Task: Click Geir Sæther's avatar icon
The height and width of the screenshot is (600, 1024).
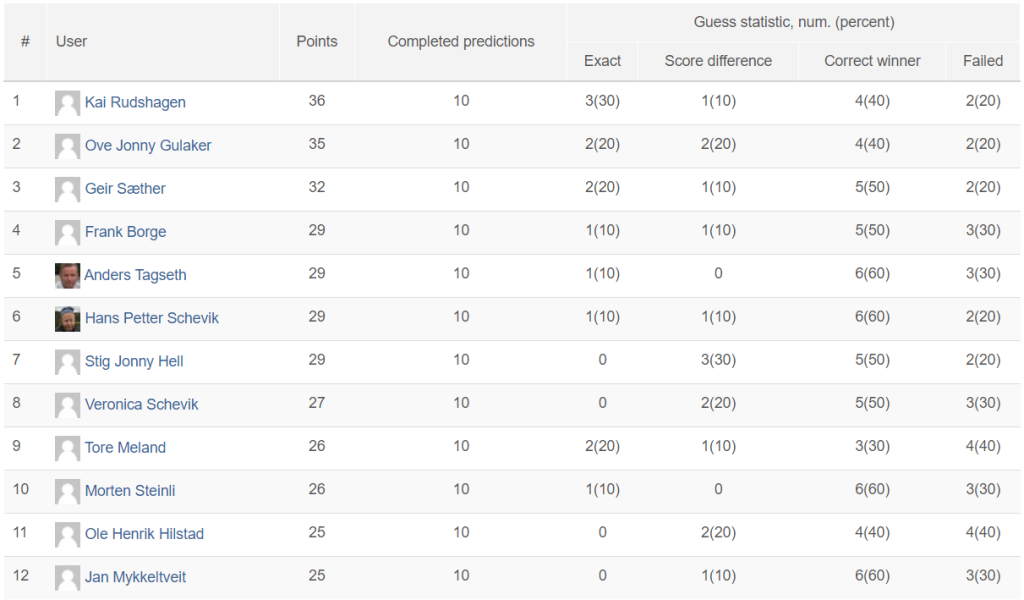Action: [67, 189]
